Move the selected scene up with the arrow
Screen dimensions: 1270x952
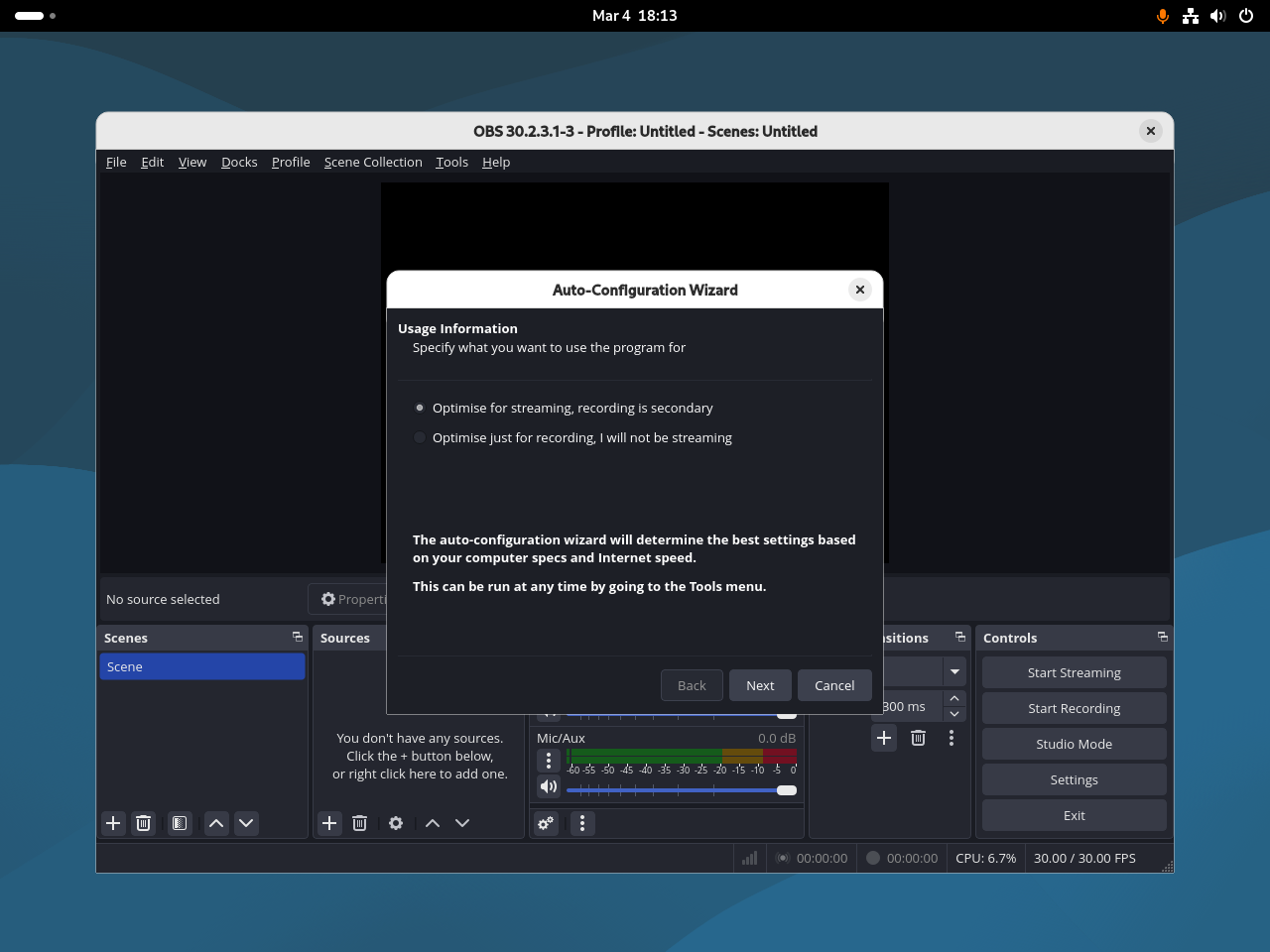click(x=215, y=823)
